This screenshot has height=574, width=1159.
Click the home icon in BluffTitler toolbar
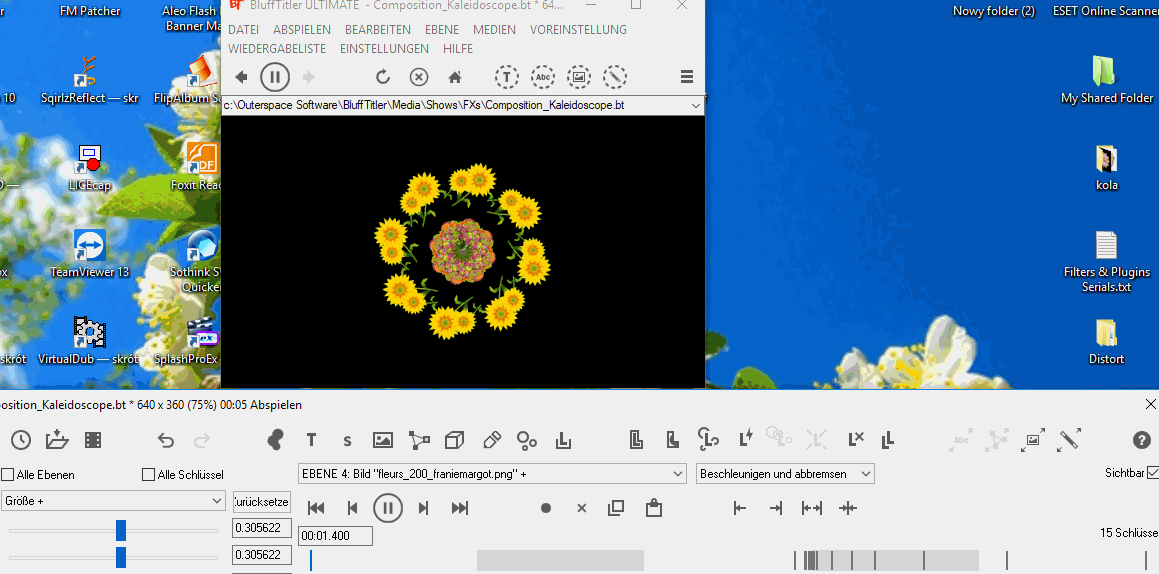click(x=455, y=77)
